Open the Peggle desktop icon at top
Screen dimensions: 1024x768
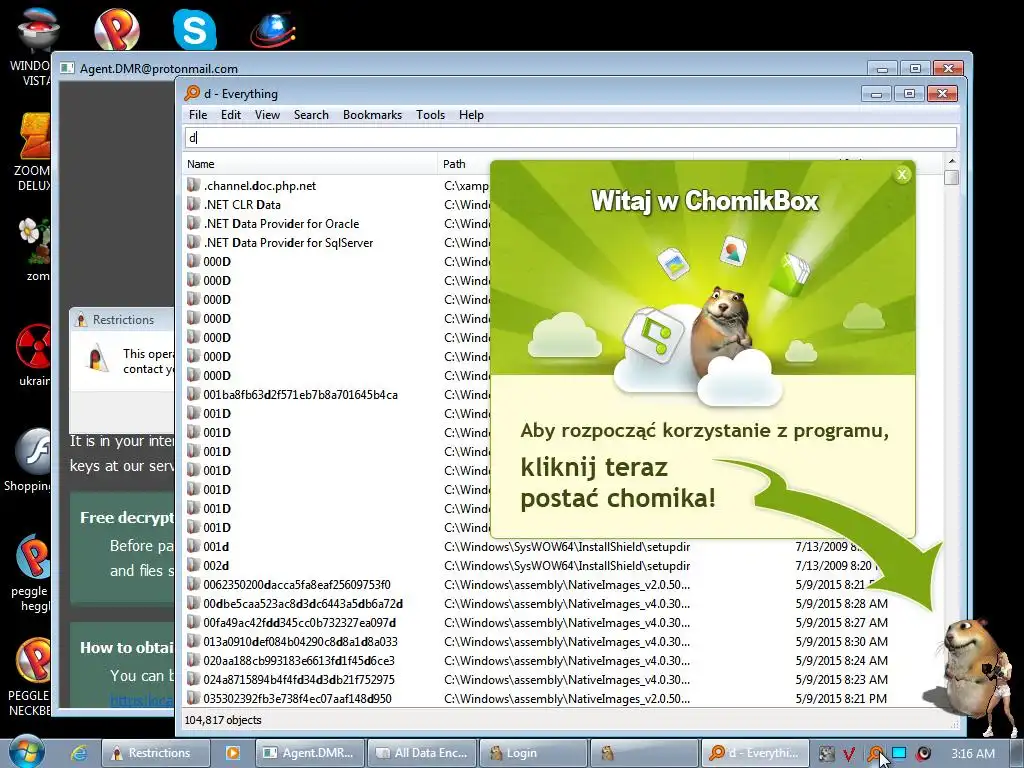click(116, 29)
